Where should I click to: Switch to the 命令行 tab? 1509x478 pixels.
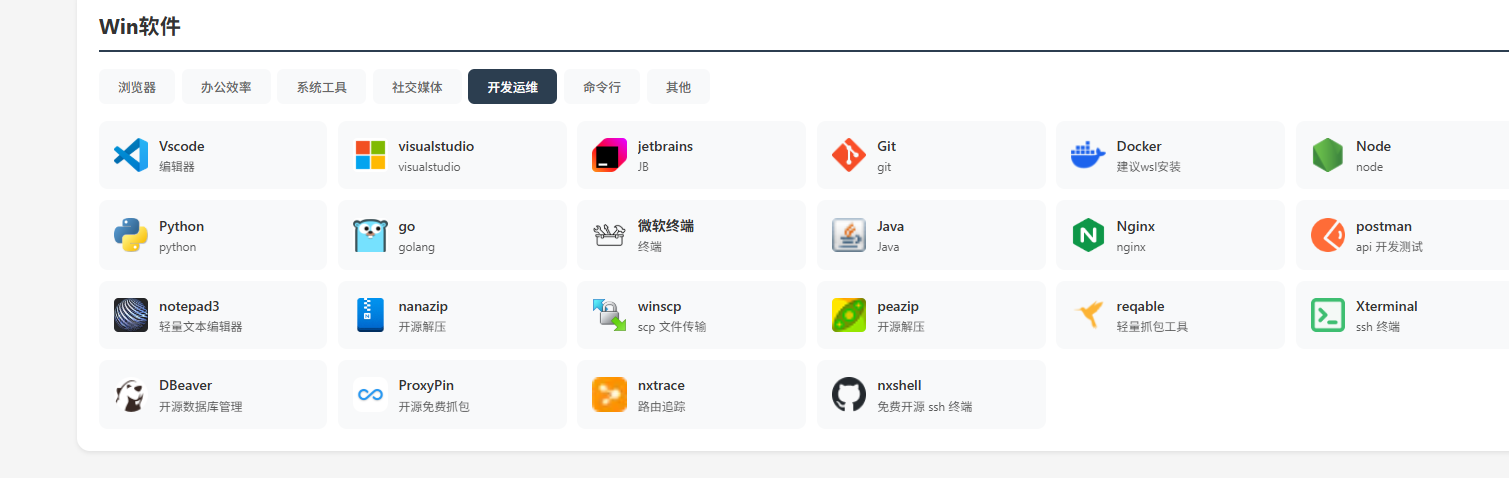pyautogui.click(x=602, y=87)
